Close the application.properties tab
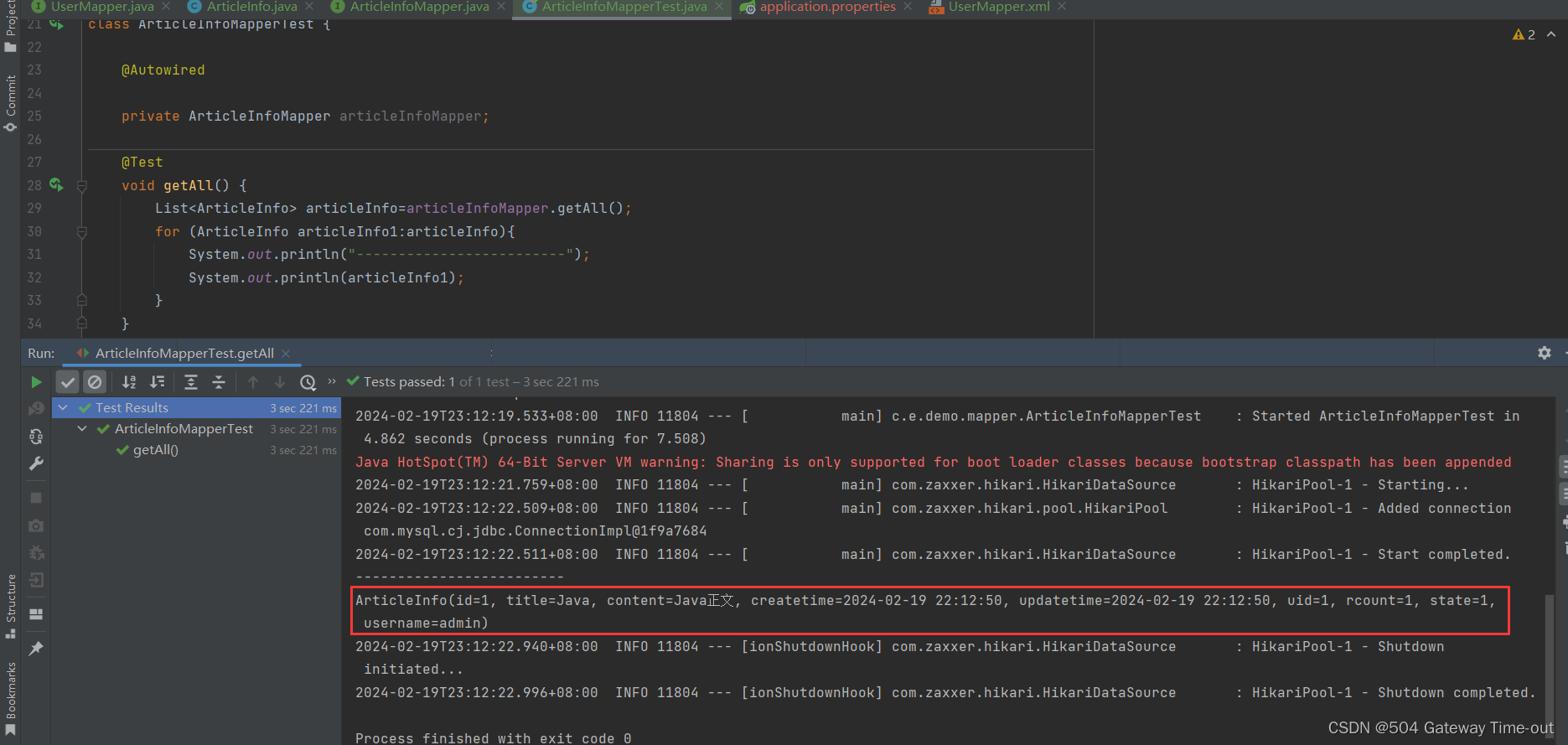 [908, 7]
